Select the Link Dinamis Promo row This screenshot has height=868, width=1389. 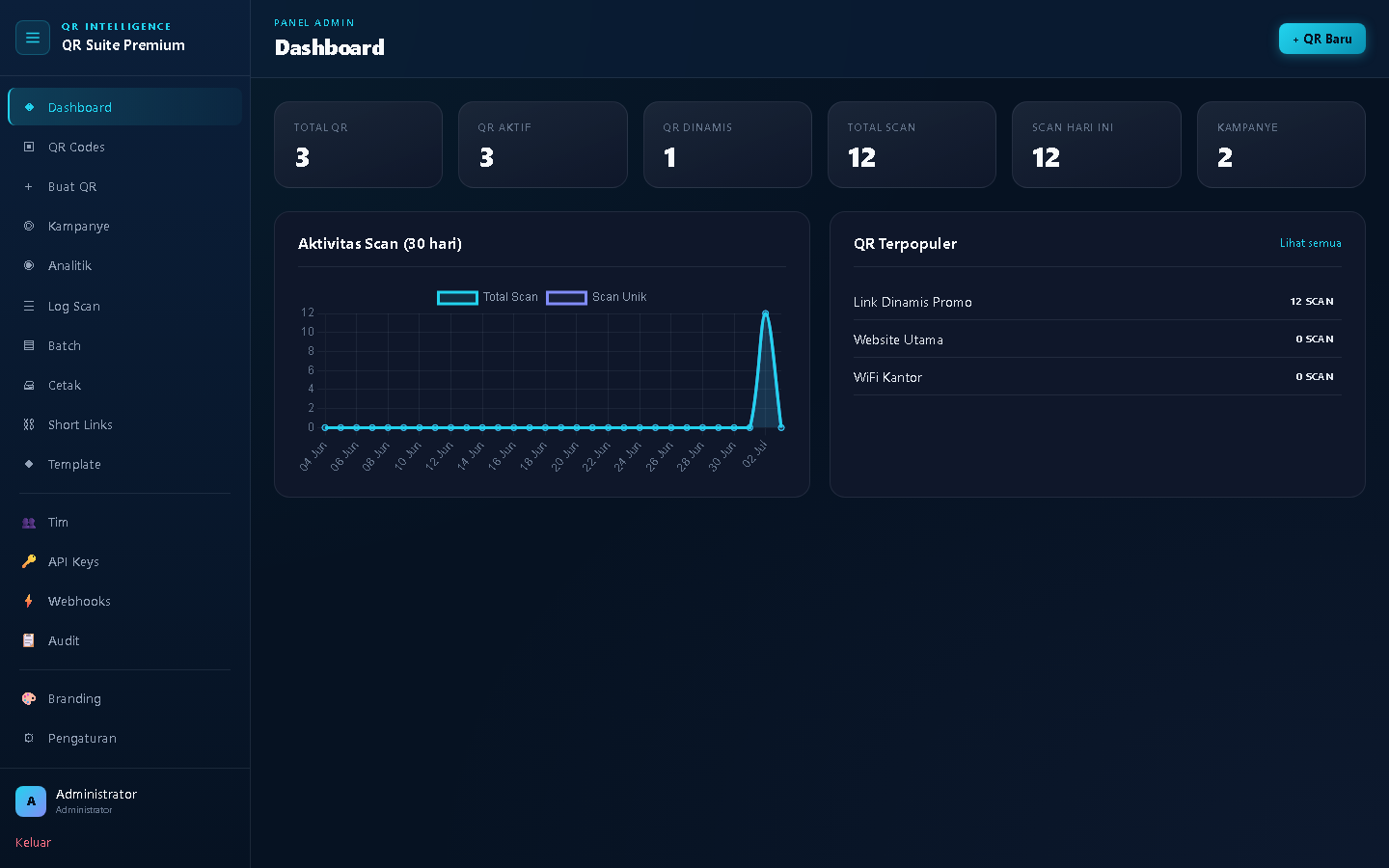(x=1097, y=302)
